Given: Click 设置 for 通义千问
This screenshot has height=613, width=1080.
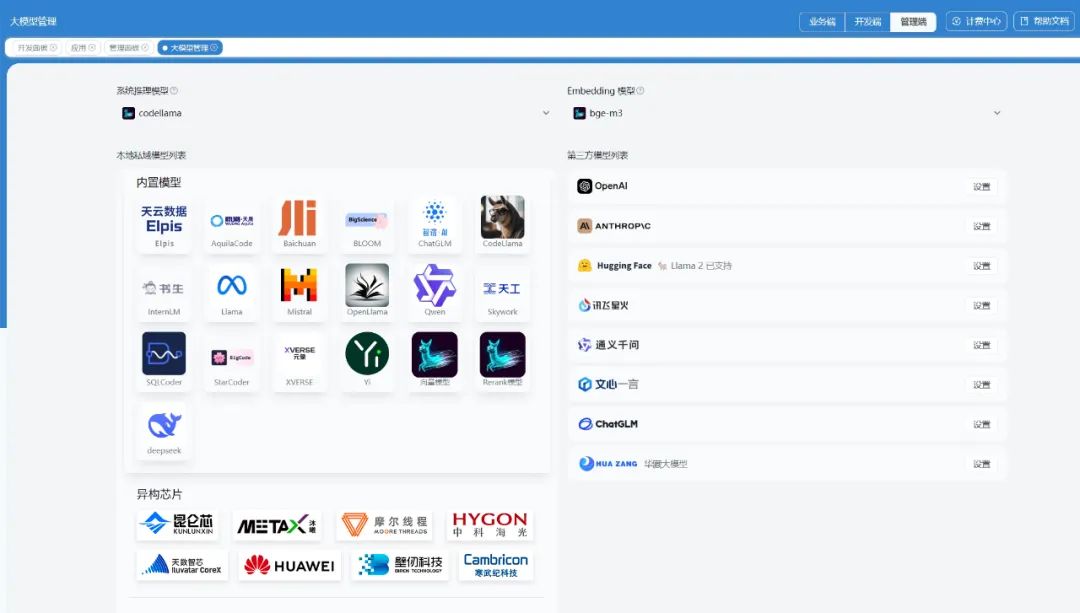Looking at the screenshot, I should [982, 345].
